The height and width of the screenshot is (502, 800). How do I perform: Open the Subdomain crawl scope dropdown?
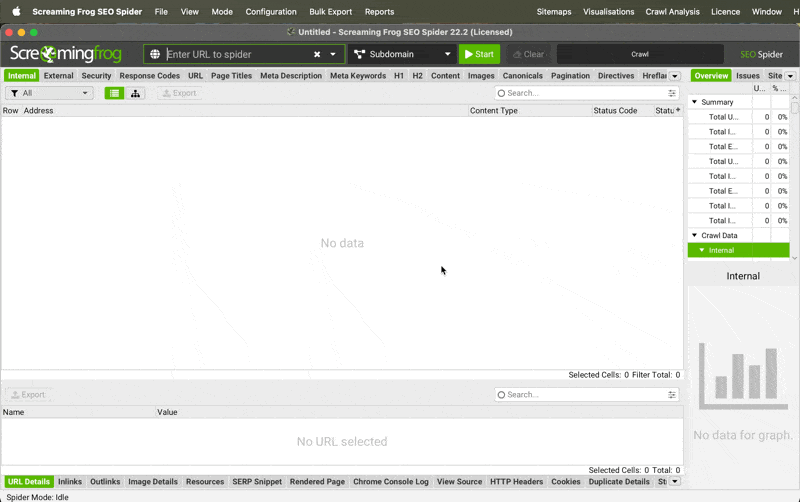(x=403, y=54)
